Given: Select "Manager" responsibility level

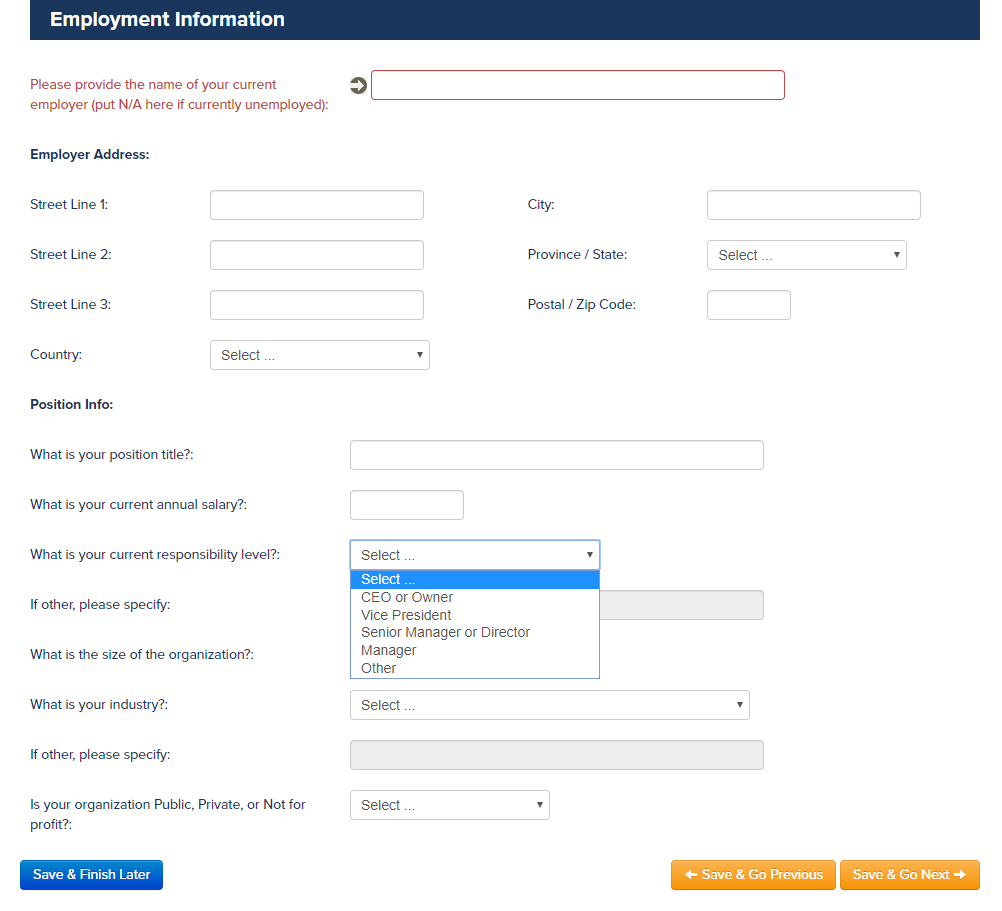Looking at the screenshot, I should (x=388, y=650).
